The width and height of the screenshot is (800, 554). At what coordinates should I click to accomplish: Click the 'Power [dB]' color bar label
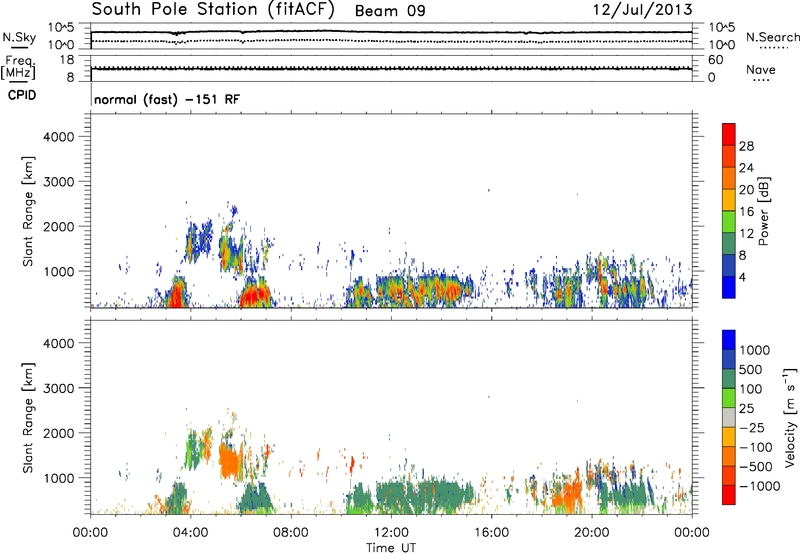coord(764,211)
